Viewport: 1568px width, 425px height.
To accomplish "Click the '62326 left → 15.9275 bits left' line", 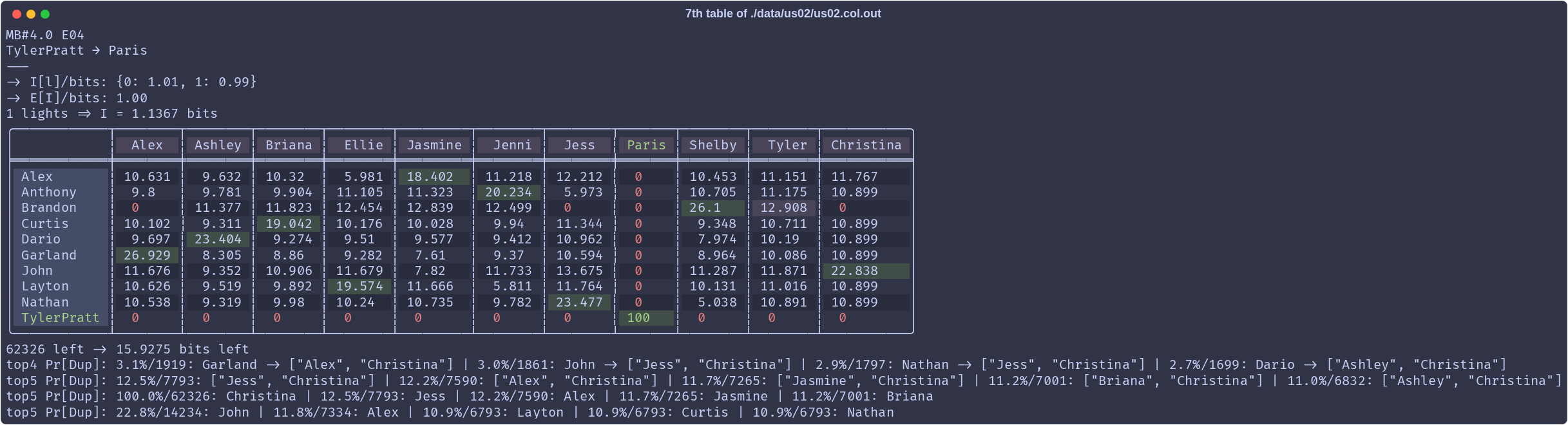I will tap(128, 349).
